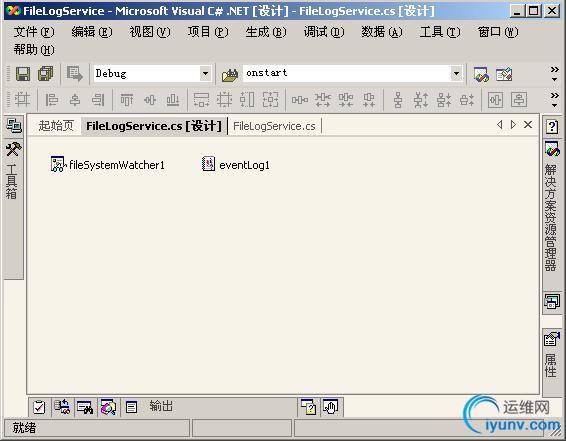Screen dimensions: 566x441
Task: Open the 项目(P) menu
Action: click(x=208, y=32)
